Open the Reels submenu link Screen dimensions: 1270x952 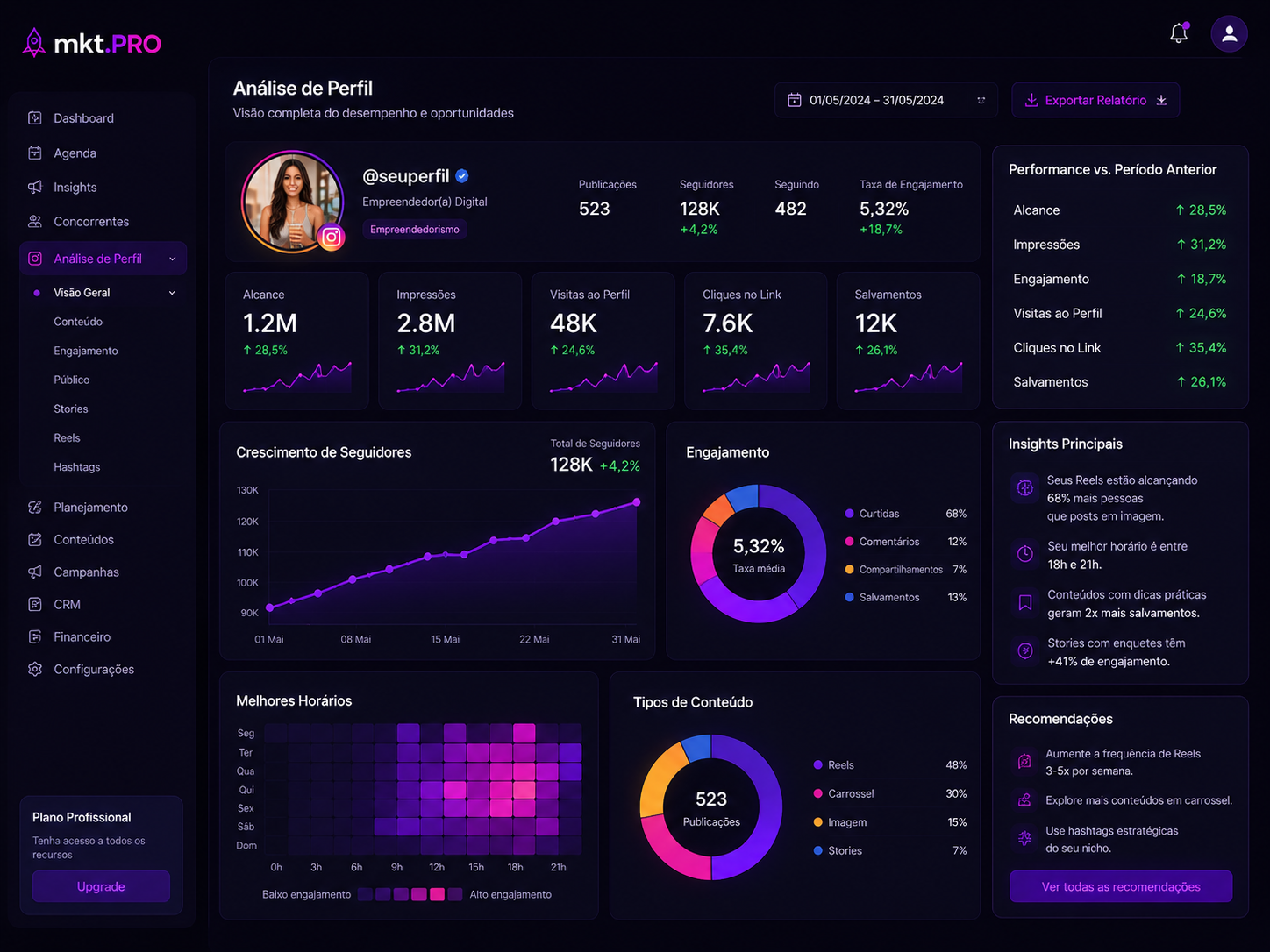pyautogui.click(x=67, y=438)
